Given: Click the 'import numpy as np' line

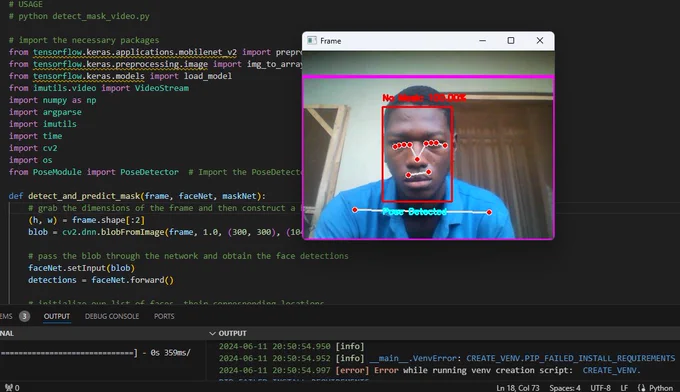Looking at the screenshot, I should click(52, 100).
